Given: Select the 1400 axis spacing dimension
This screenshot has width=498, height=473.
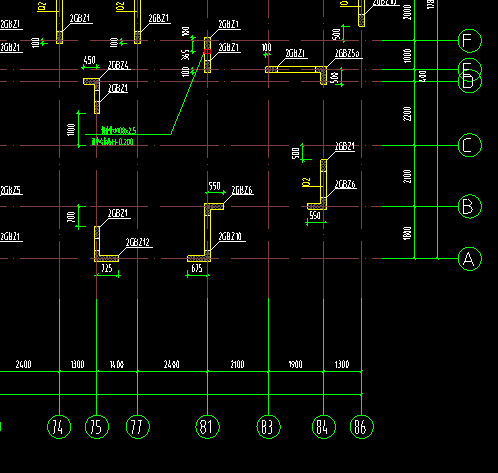Looking at the screenshot, I should click(x=117, y=364).
